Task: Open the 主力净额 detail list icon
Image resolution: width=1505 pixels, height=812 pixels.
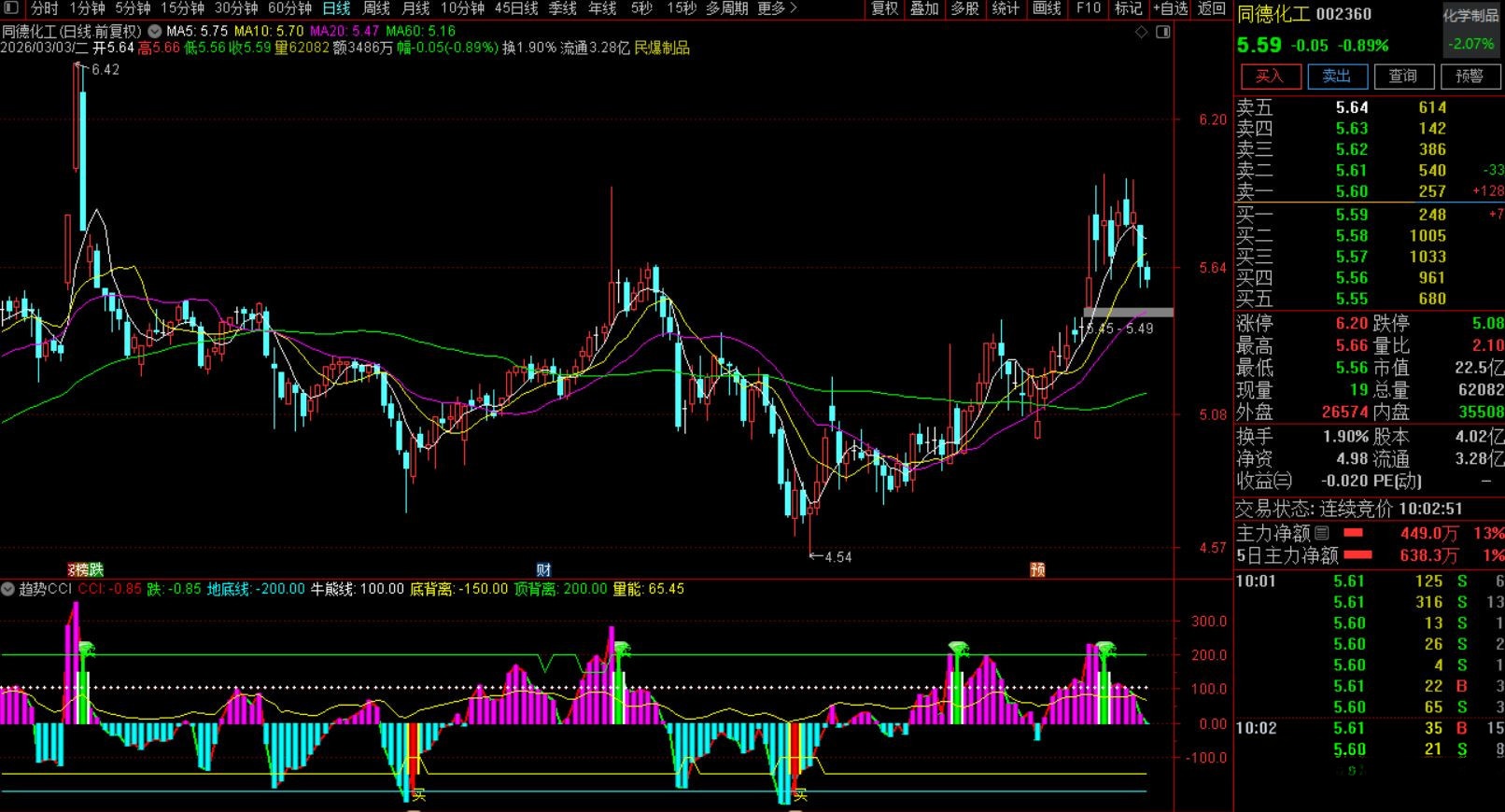Action: (x=1322, y=533)
